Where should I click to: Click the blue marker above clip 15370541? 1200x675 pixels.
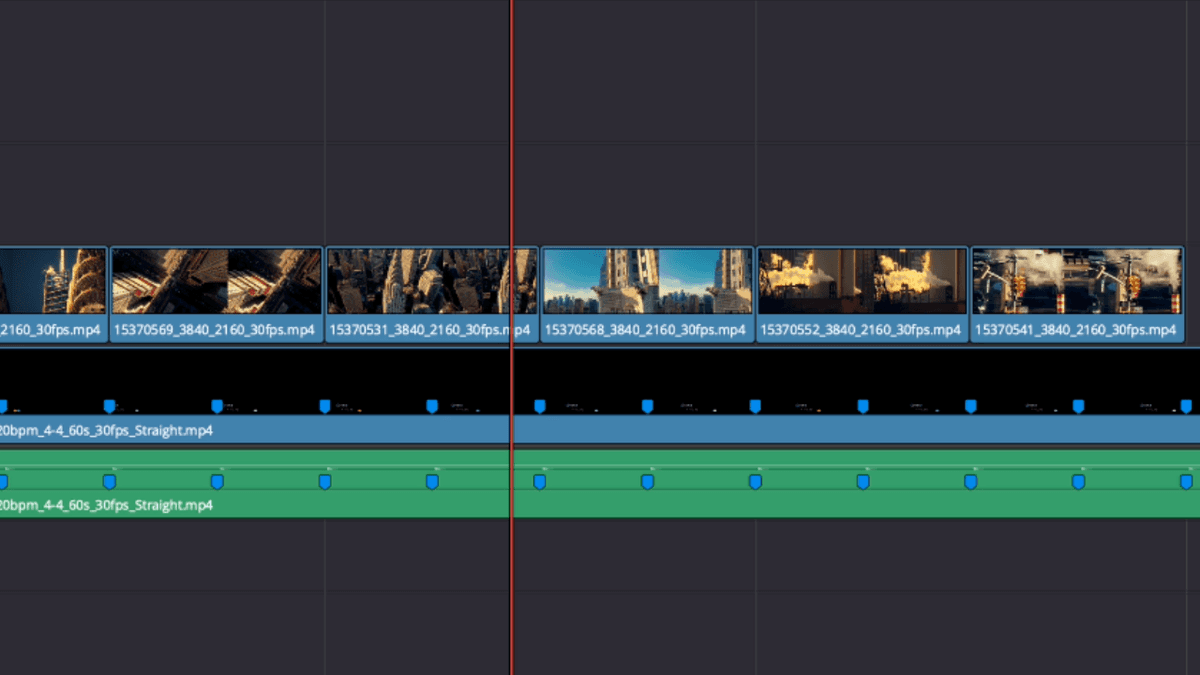1077,405
